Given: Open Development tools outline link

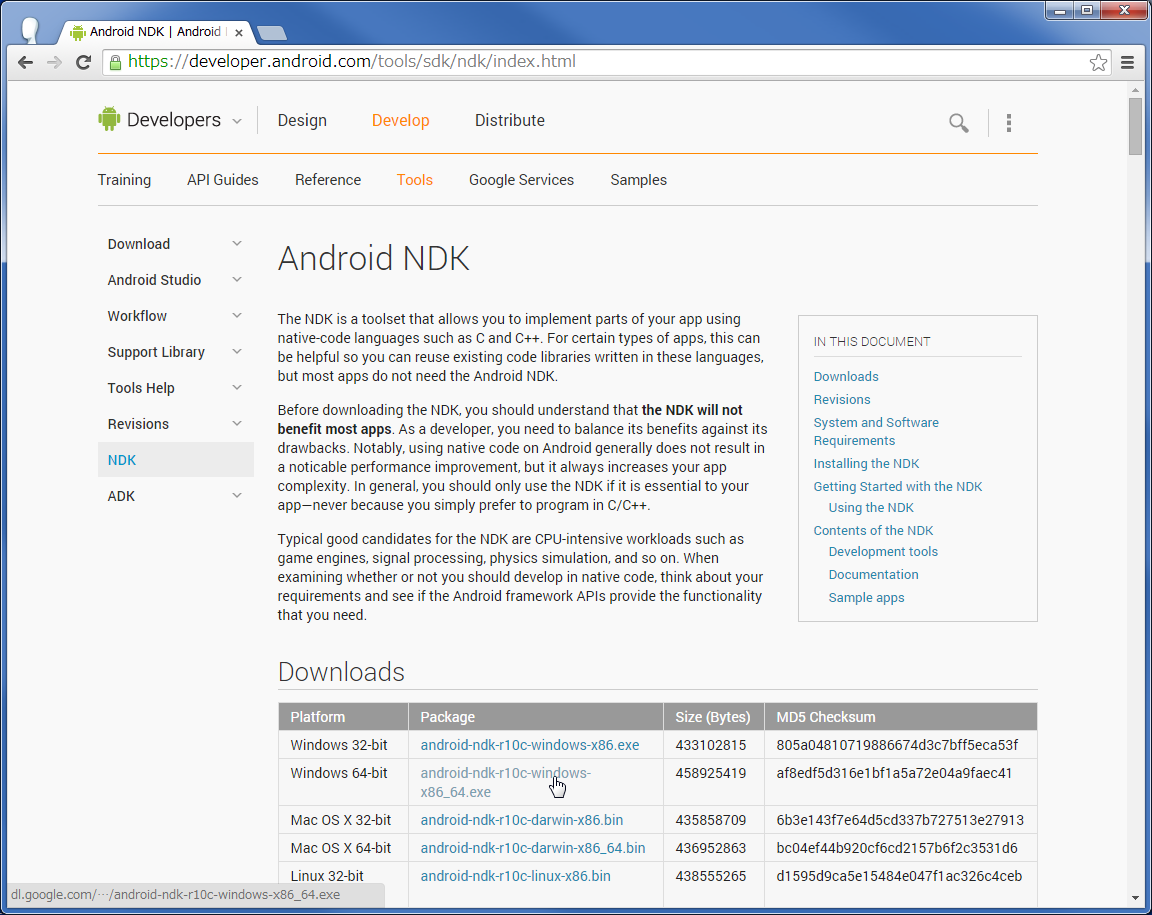Looking at the screenshot, I should click(883, 552).
